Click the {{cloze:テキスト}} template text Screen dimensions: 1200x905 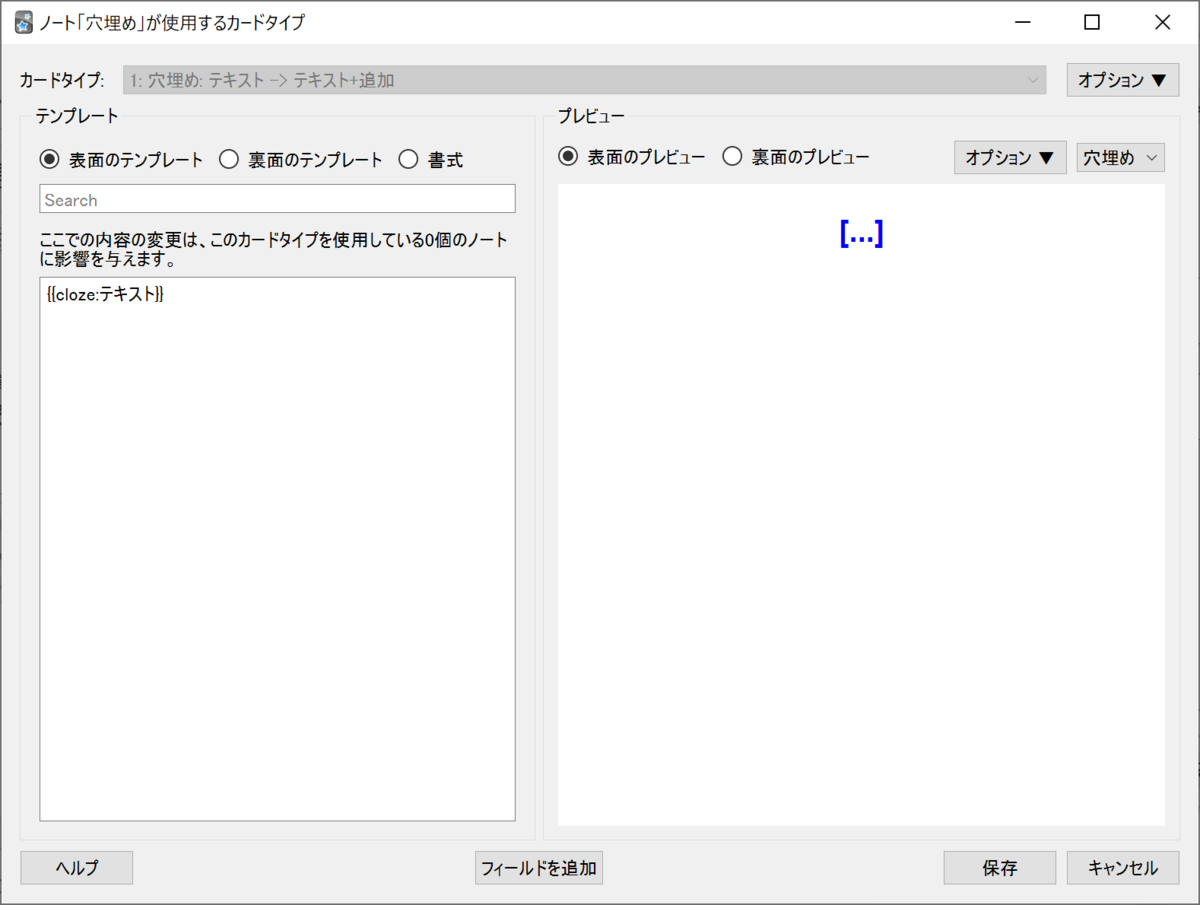(105, 294)
